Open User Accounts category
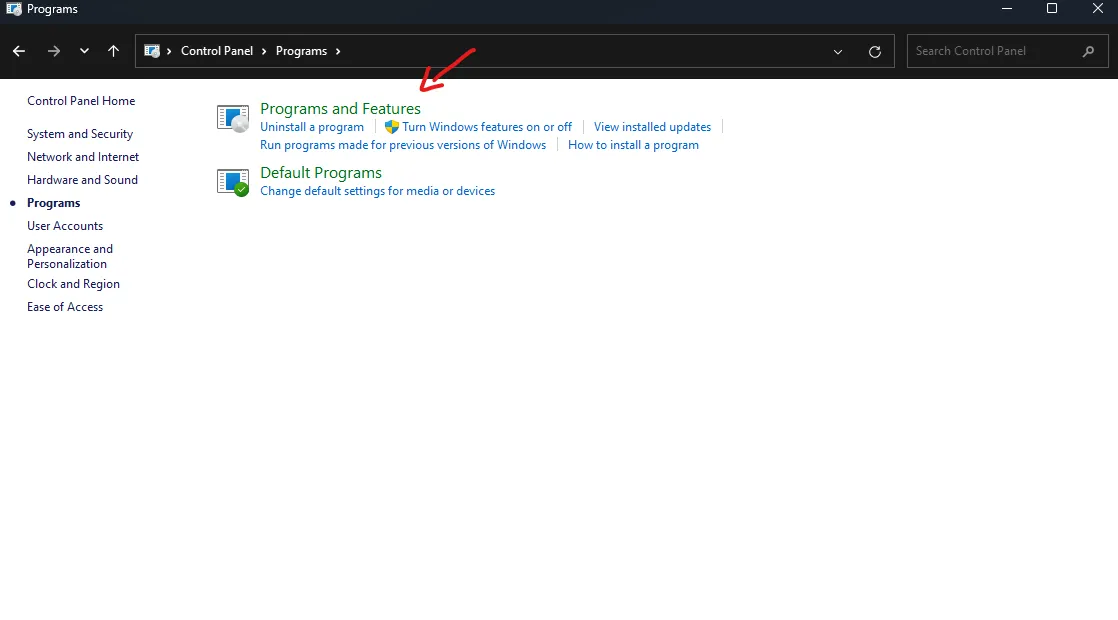This screenshot has width=1118, height=620. [x=65, y=226]
